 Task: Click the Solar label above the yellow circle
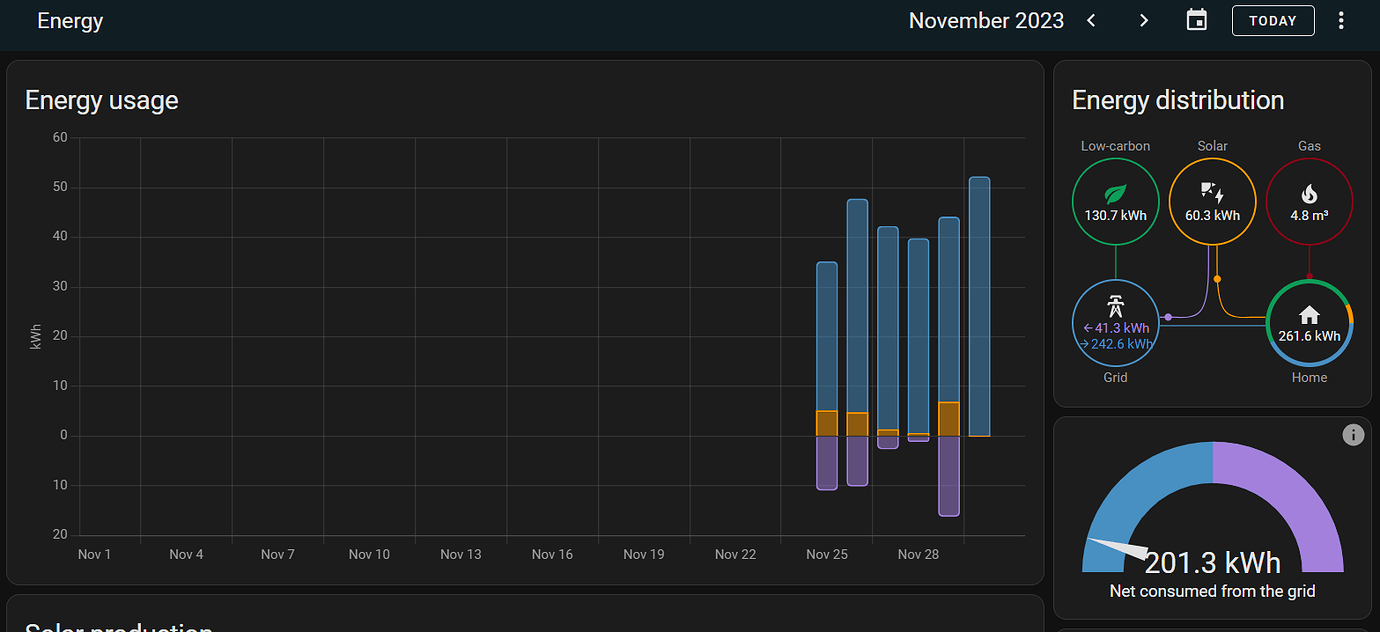pos(1212,146)
